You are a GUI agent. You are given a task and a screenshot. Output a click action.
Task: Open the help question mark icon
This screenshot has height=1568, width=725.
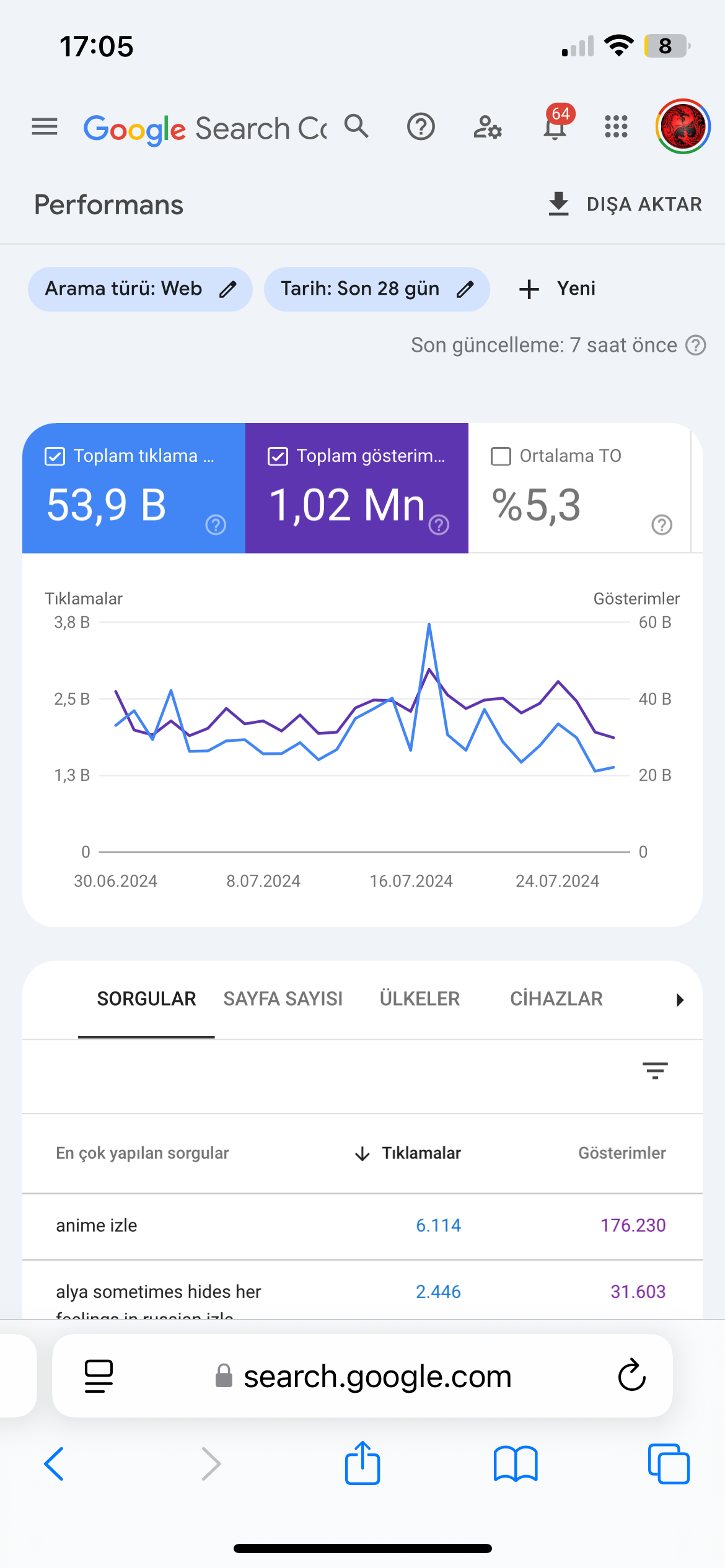click(421, 127)
